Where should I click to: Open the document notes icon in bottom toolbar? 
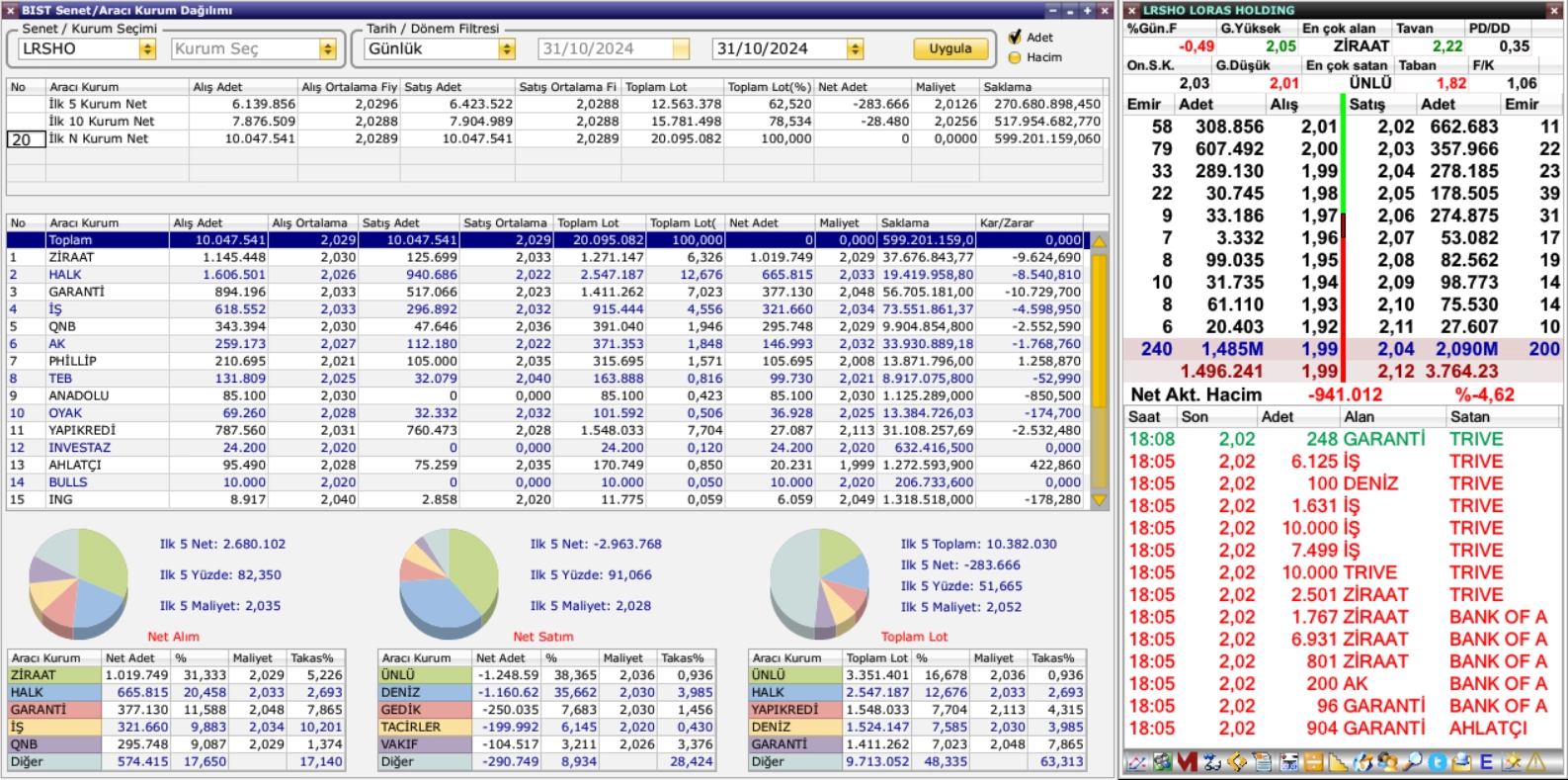tap(1263, 762)
